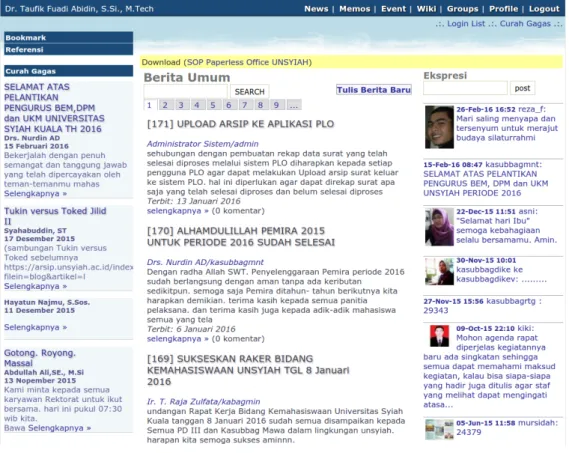Log out using the Logout link
This screenshot has width=569, height=453.
coord(544,9)
